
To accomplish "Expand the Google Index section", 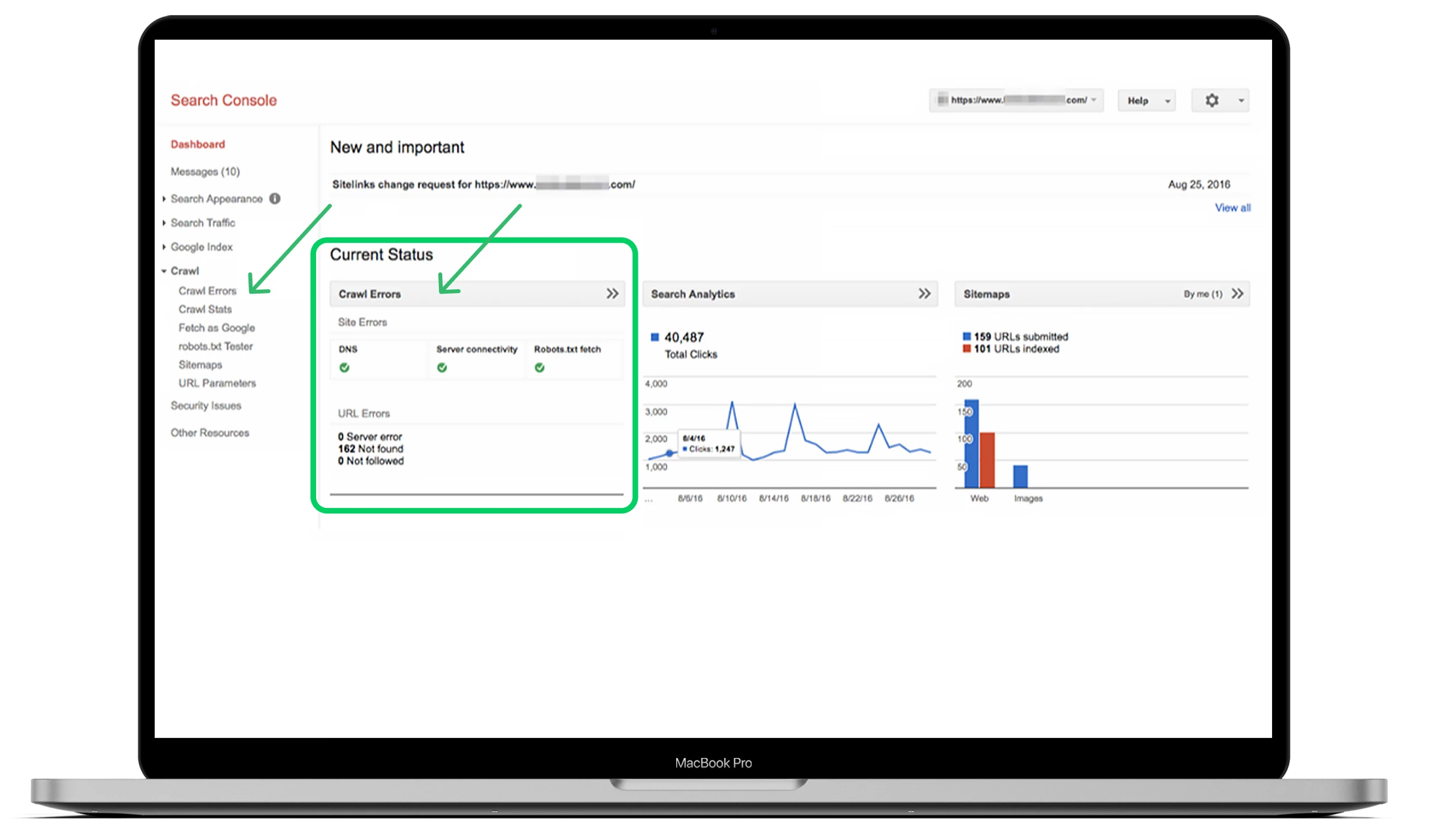I will pyautogui.click(x=165, y=248).
